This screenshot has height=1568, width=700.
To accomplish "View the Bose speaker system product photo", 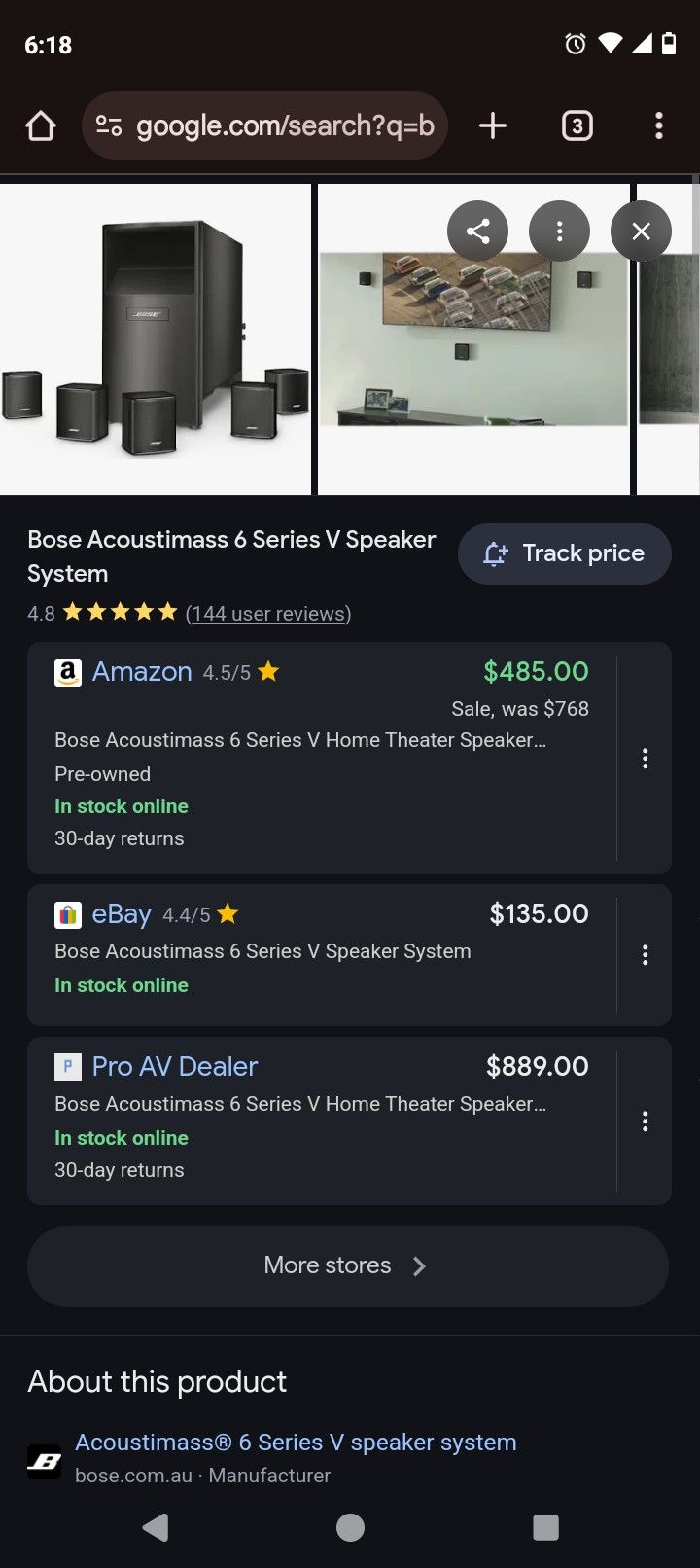I will 156,339.
